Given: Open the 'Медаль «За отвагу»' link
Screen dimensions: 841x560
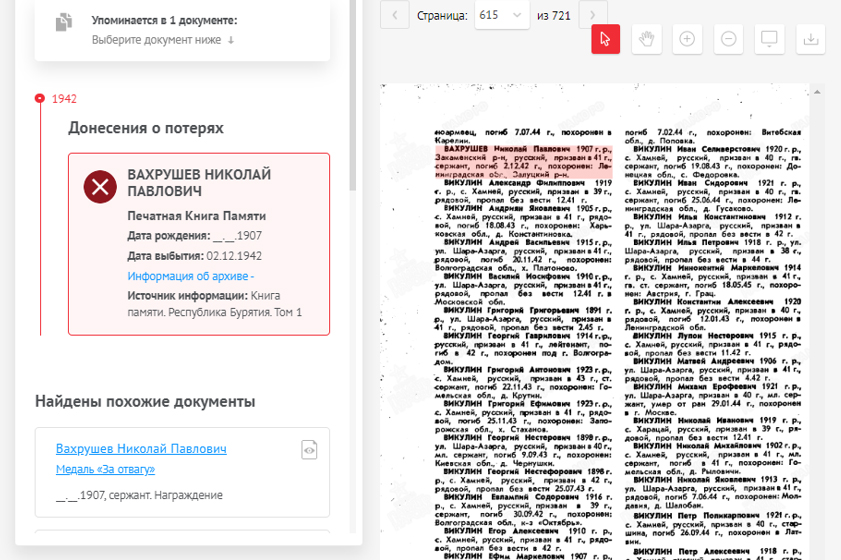Looking at the screenshot, I should [x=105, y=469].
